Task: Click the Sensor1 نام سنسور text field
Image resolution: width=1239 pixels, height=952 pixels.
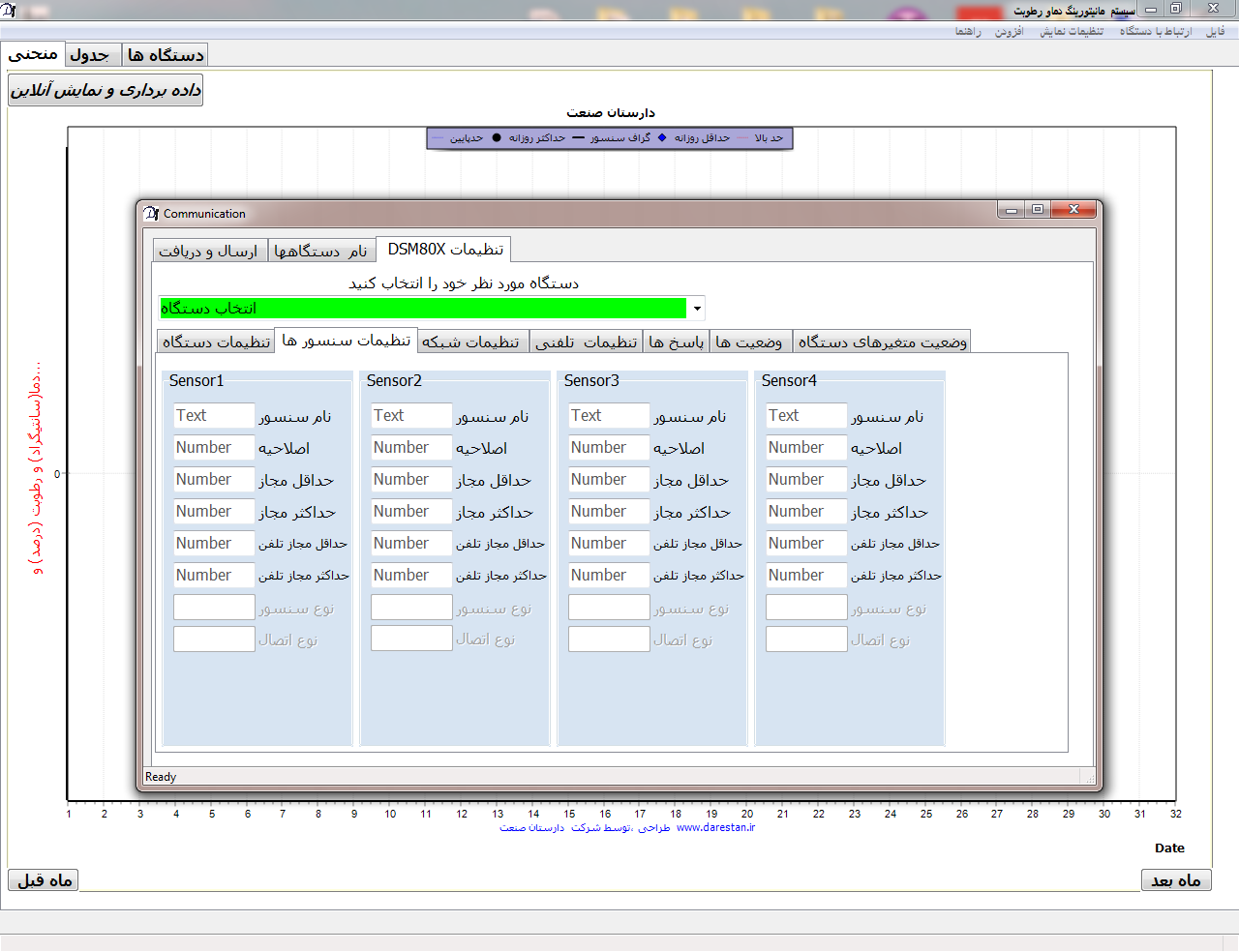Action: tap(214, 415)
